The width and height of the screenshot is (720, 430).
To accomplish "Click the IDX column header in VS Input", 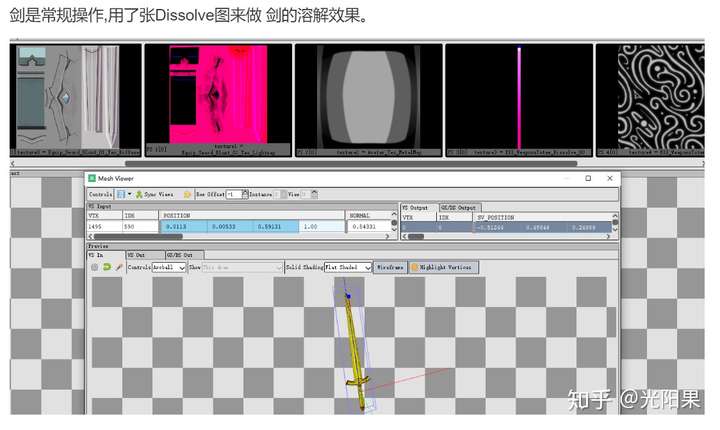I will 141,215.
